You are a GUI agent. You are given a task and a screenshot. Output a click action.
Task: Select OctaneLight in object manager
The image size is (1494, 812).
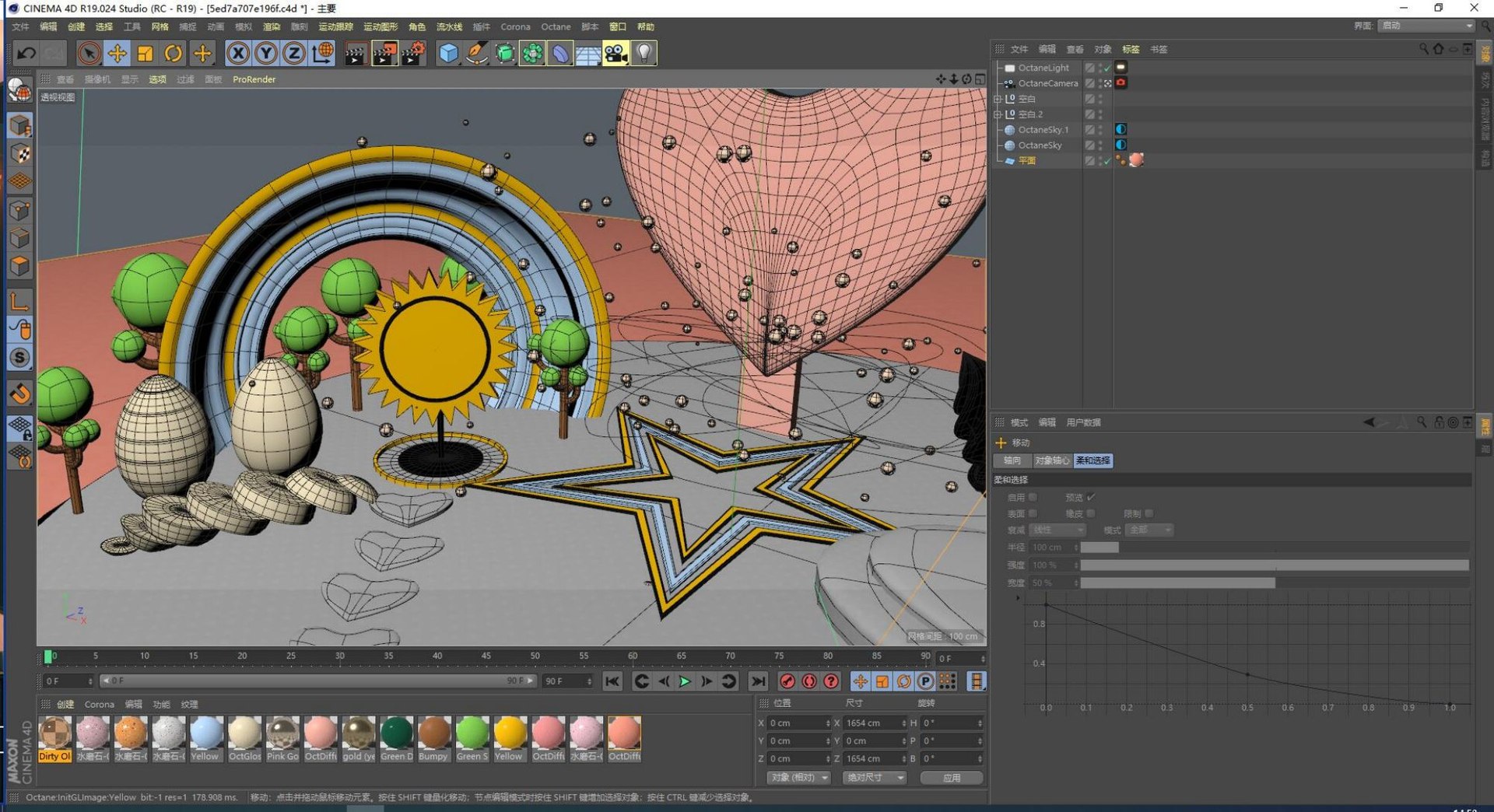tap(1043, 68)
